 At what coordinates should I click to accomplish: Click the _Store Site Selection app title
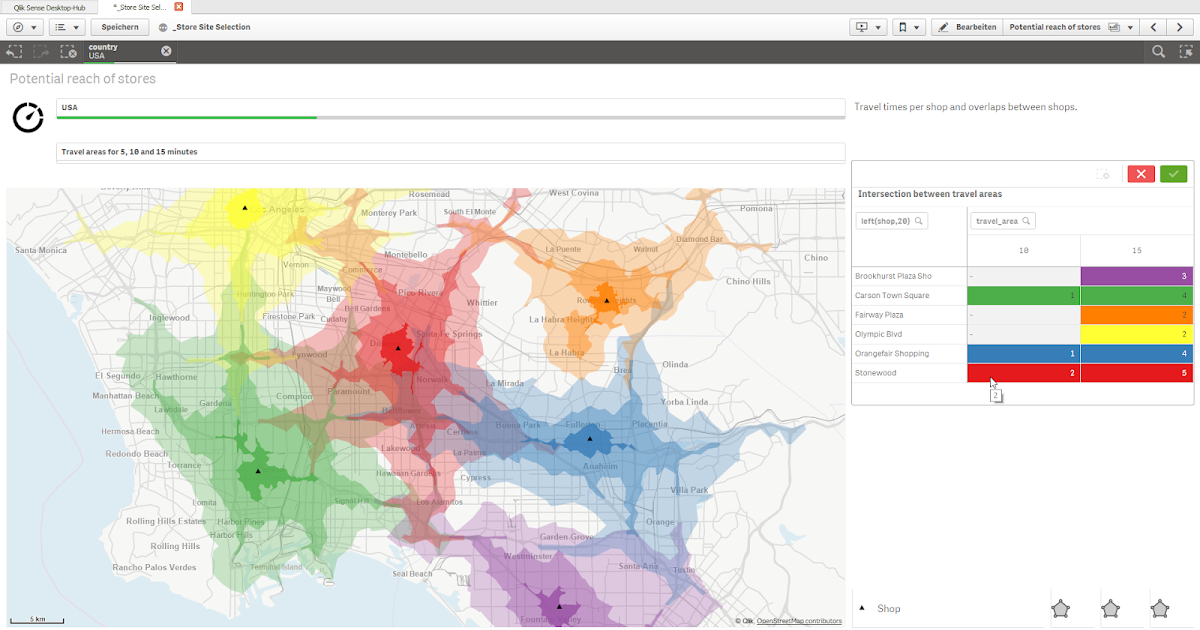[212, 27]
